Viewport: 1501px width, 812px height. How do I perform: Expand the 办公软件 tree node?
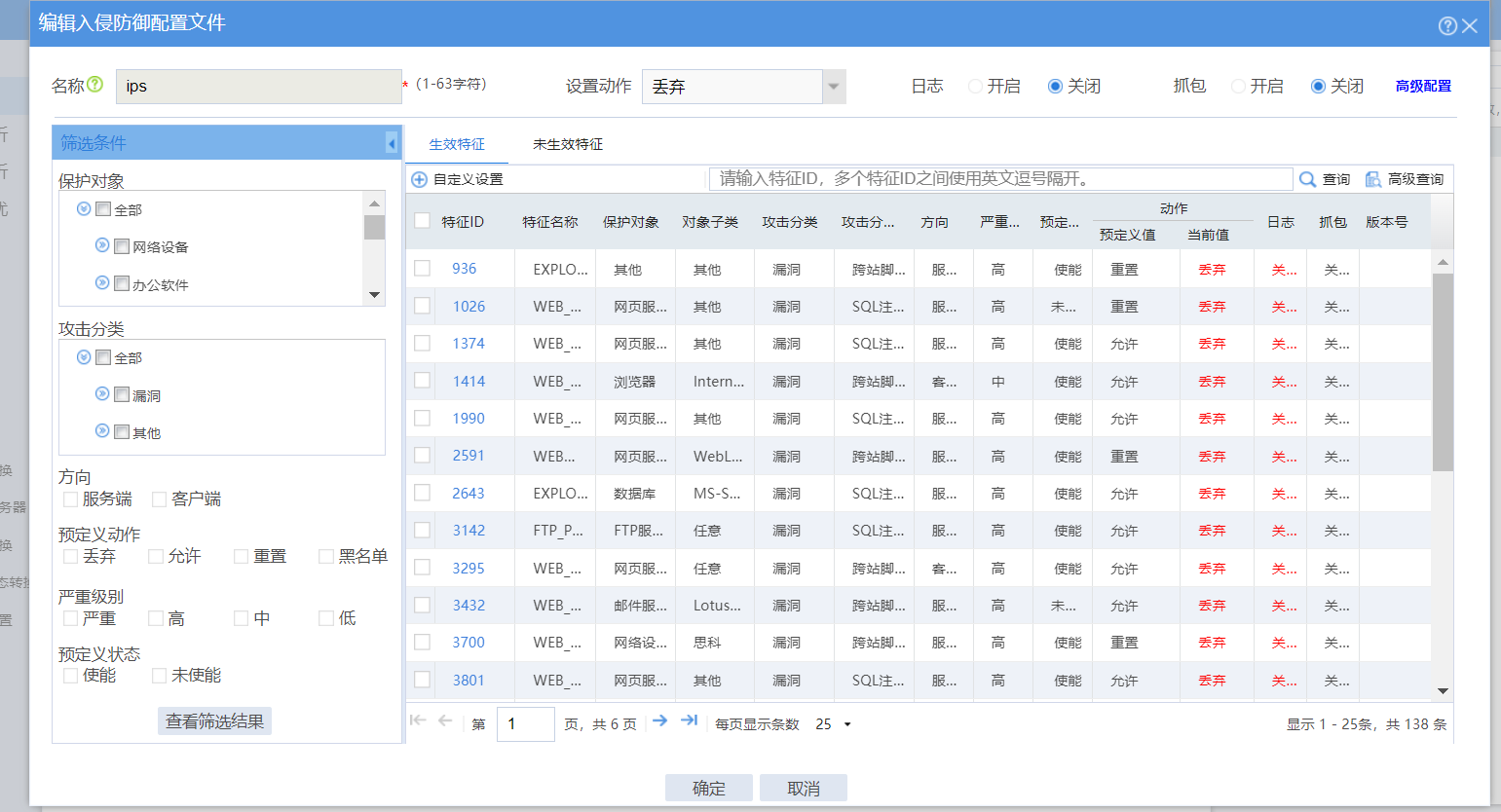[102, 283]
